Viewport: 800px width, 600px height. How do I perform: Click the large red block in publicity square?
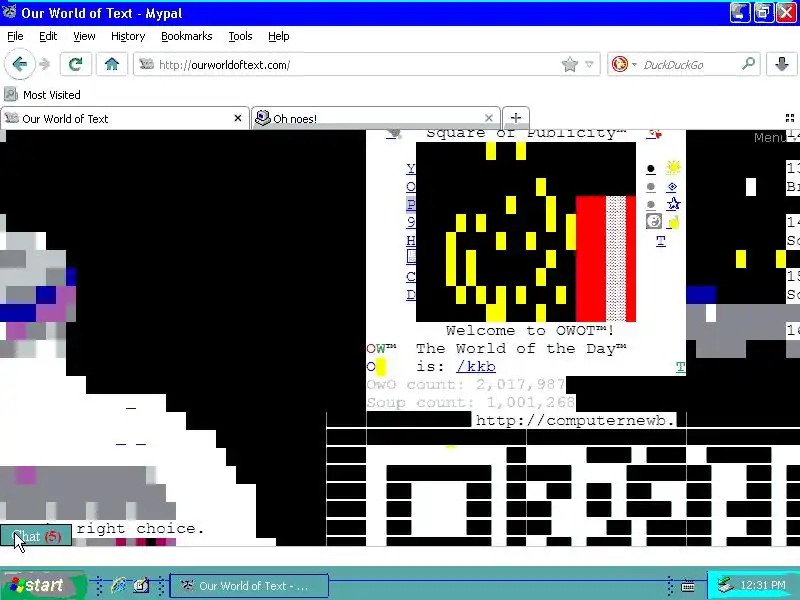click(591, 259)
